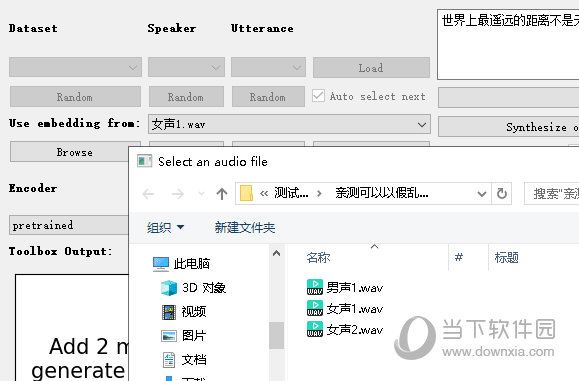
Task: Open the Speaker dropdown
Action: pos(186,67)
